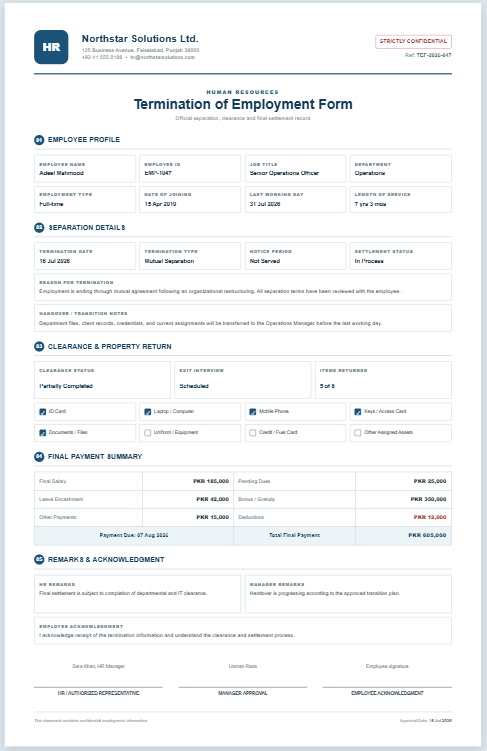Click the Other Payments amount PKR 15,000
This screenshot has height=751, width=487.
pyautogui.click(x=213, y=517)
